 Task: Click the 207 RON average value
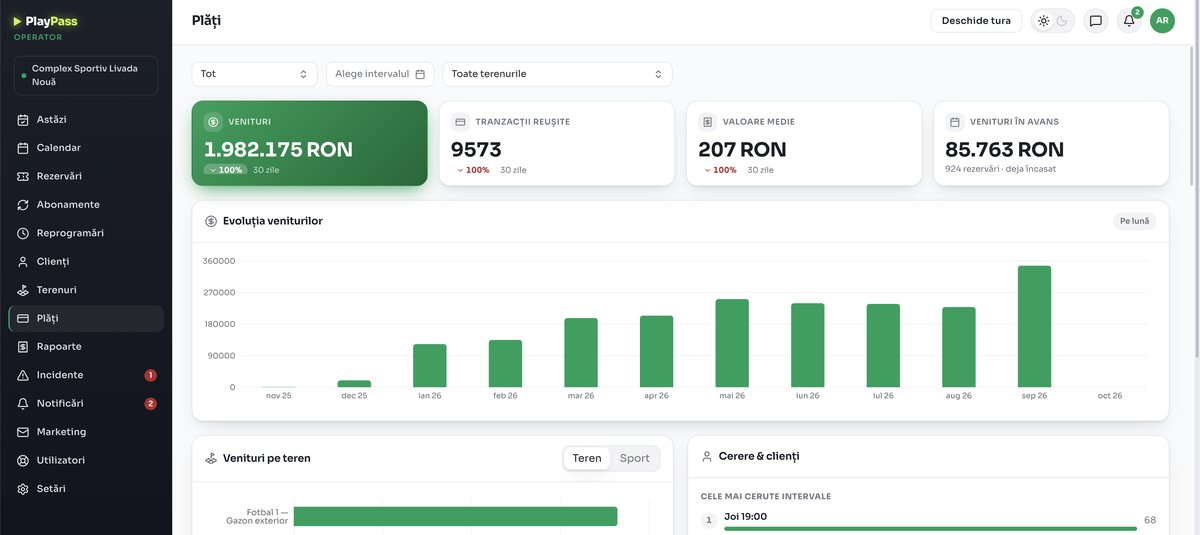(x=742, y=149)
